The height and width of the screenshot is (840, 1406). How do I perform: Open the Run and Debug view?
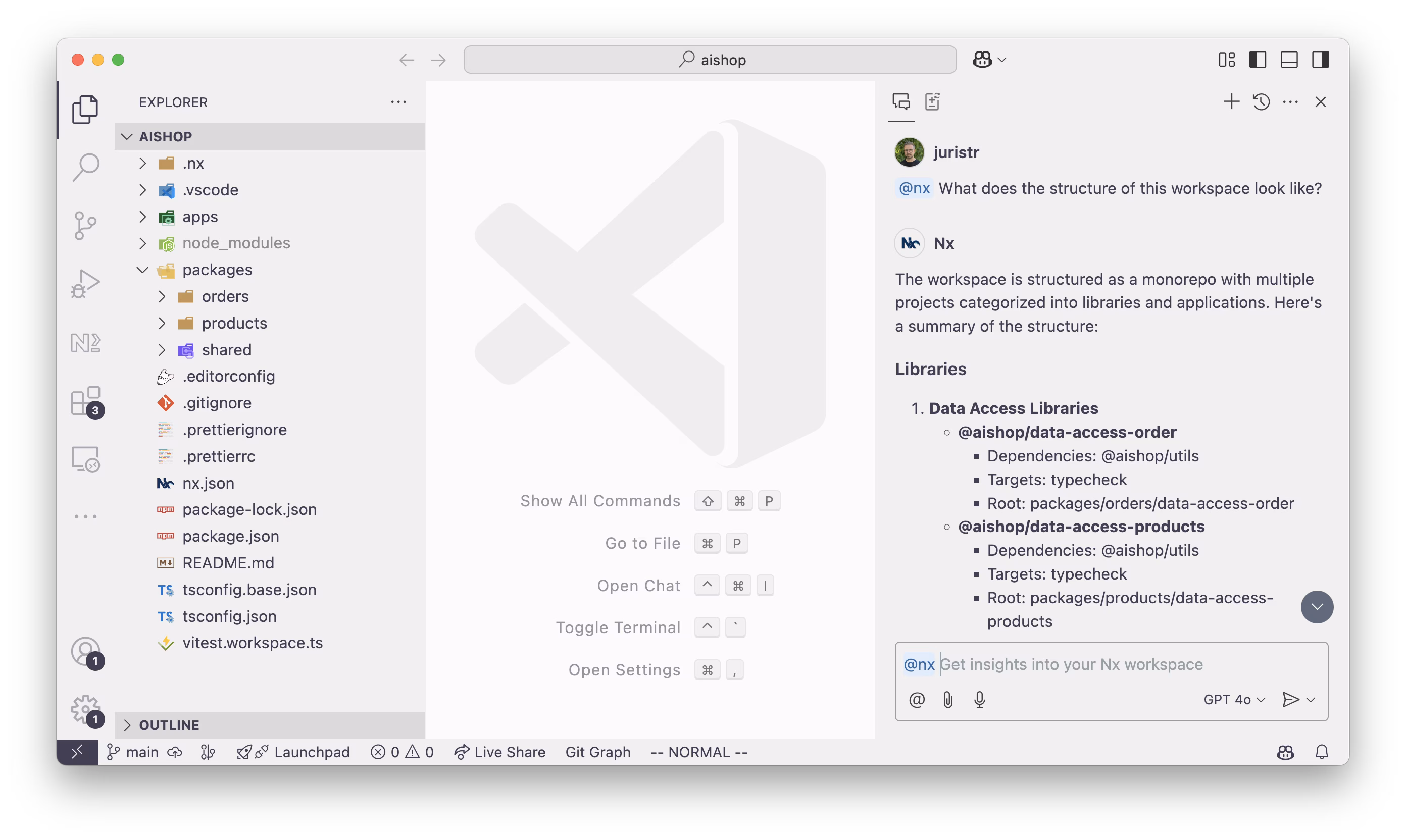(x=85, y=283)
